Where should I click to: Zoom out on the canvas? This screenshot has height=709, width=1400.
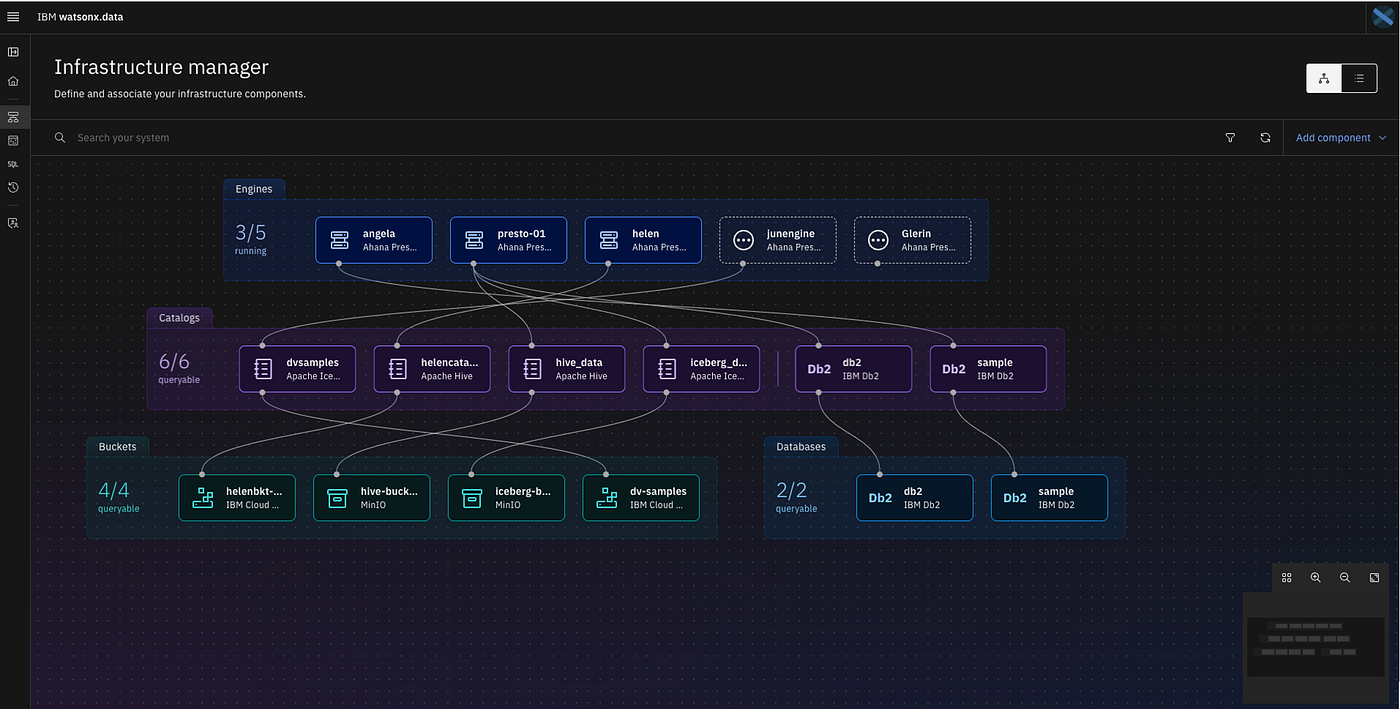point(1345,578)
